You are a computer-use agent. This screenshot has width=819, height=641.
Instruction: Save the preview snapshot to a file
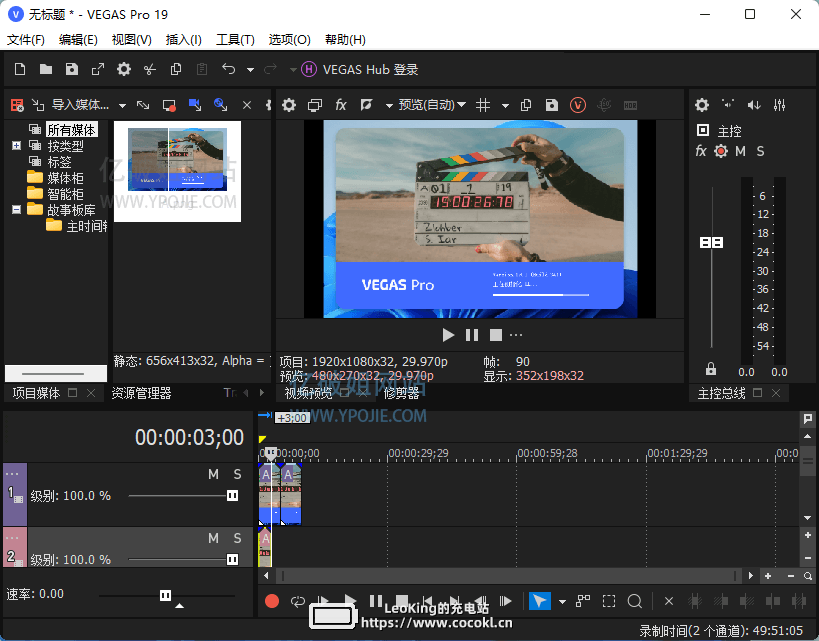(x=552, y=105)
